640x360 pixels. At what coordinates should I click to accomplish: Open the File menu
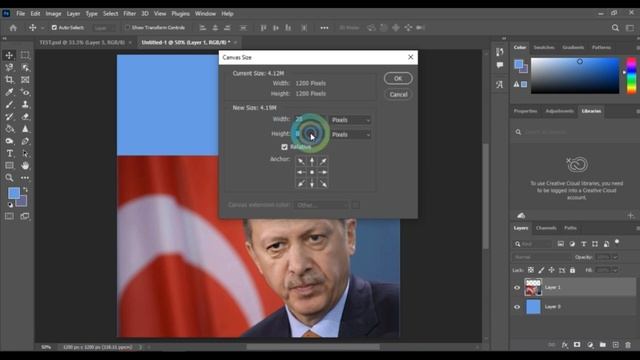pyautogui.click(x=20, y=13)
